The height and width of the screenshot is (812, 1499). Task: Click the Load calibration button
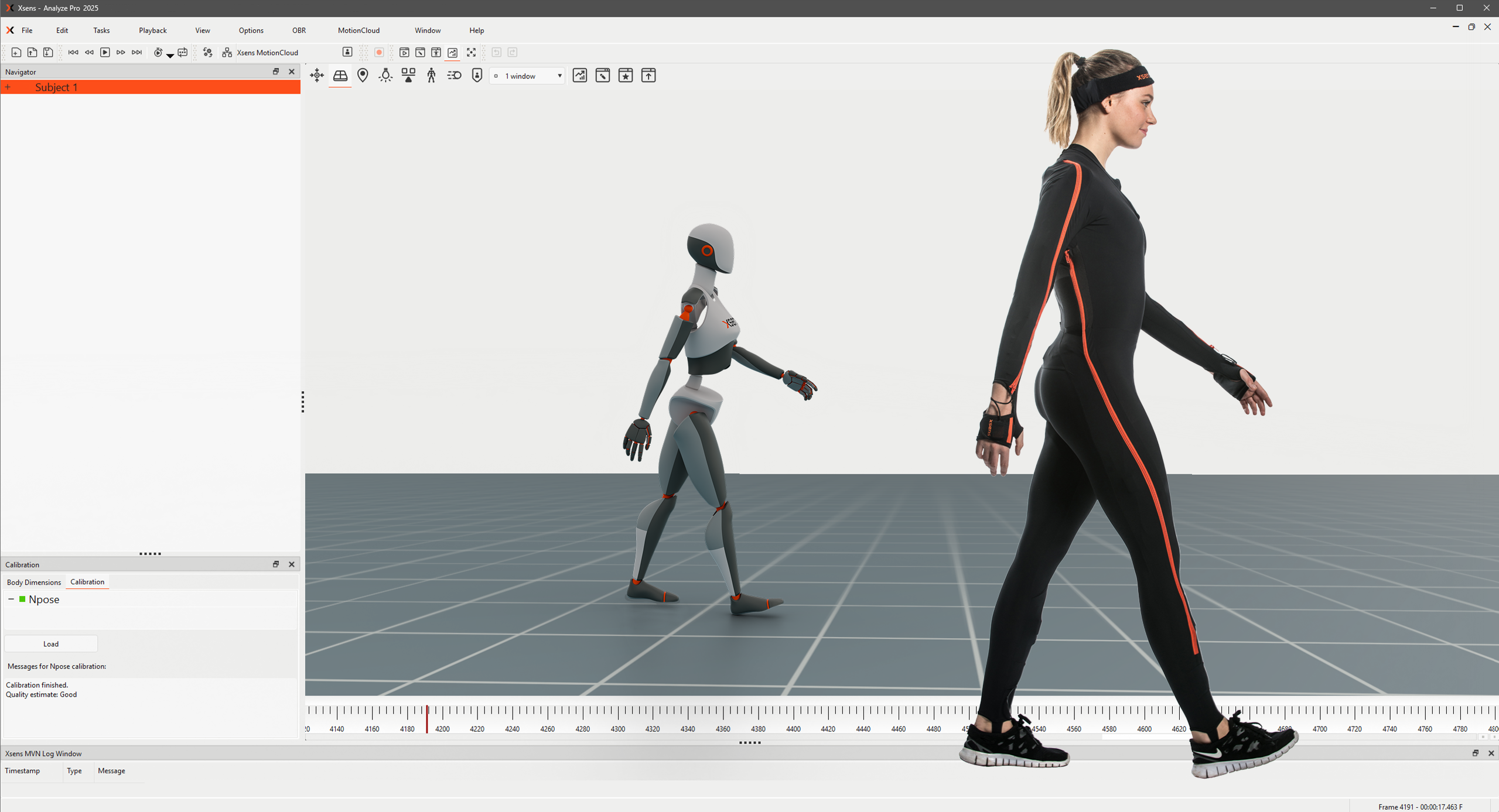click(51, 644)
